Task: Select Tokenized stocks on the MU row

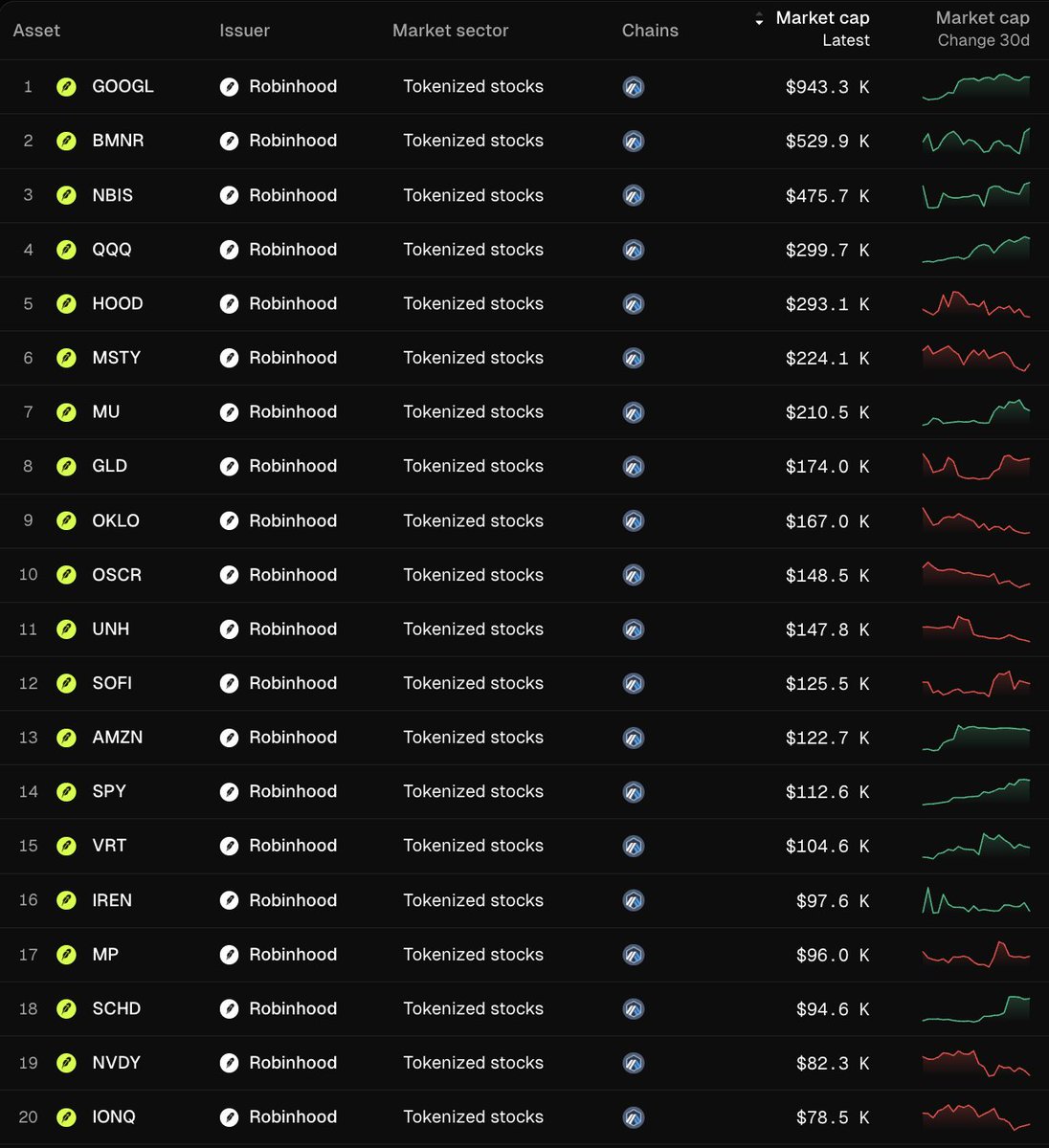Action: coord(473,411)
